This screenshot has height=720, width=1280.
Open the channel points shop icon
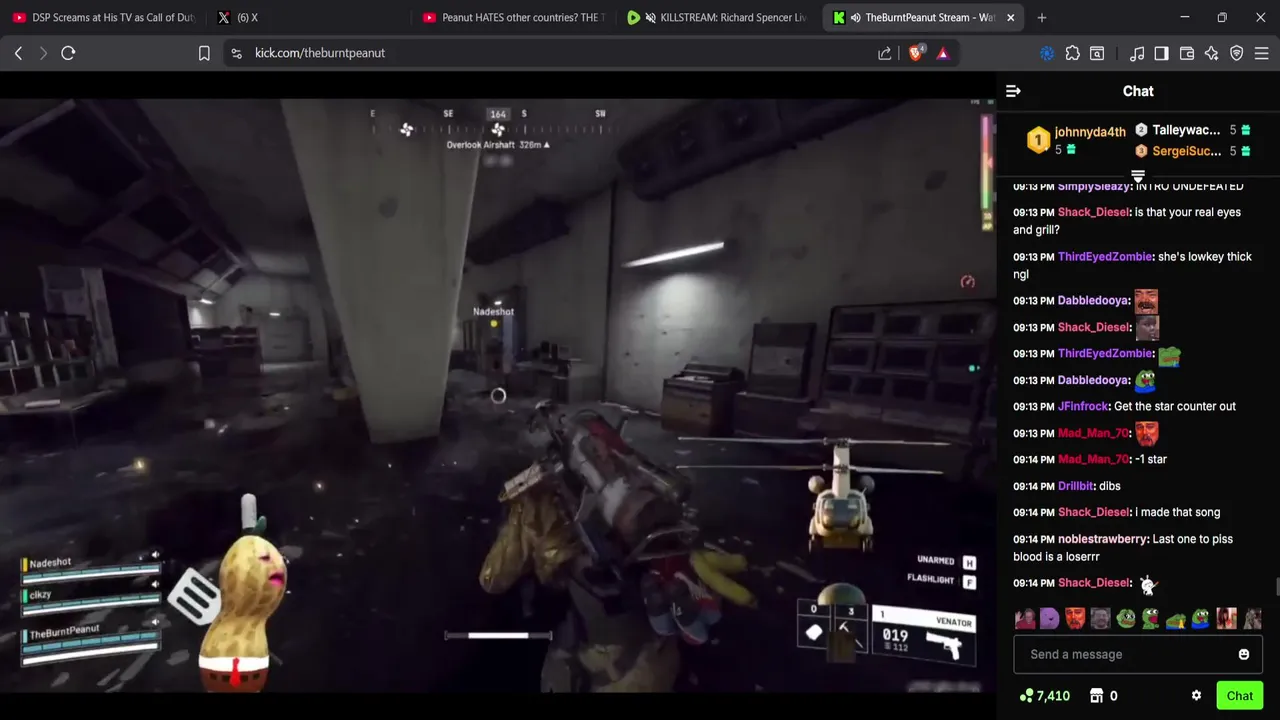coord(1096,696)
